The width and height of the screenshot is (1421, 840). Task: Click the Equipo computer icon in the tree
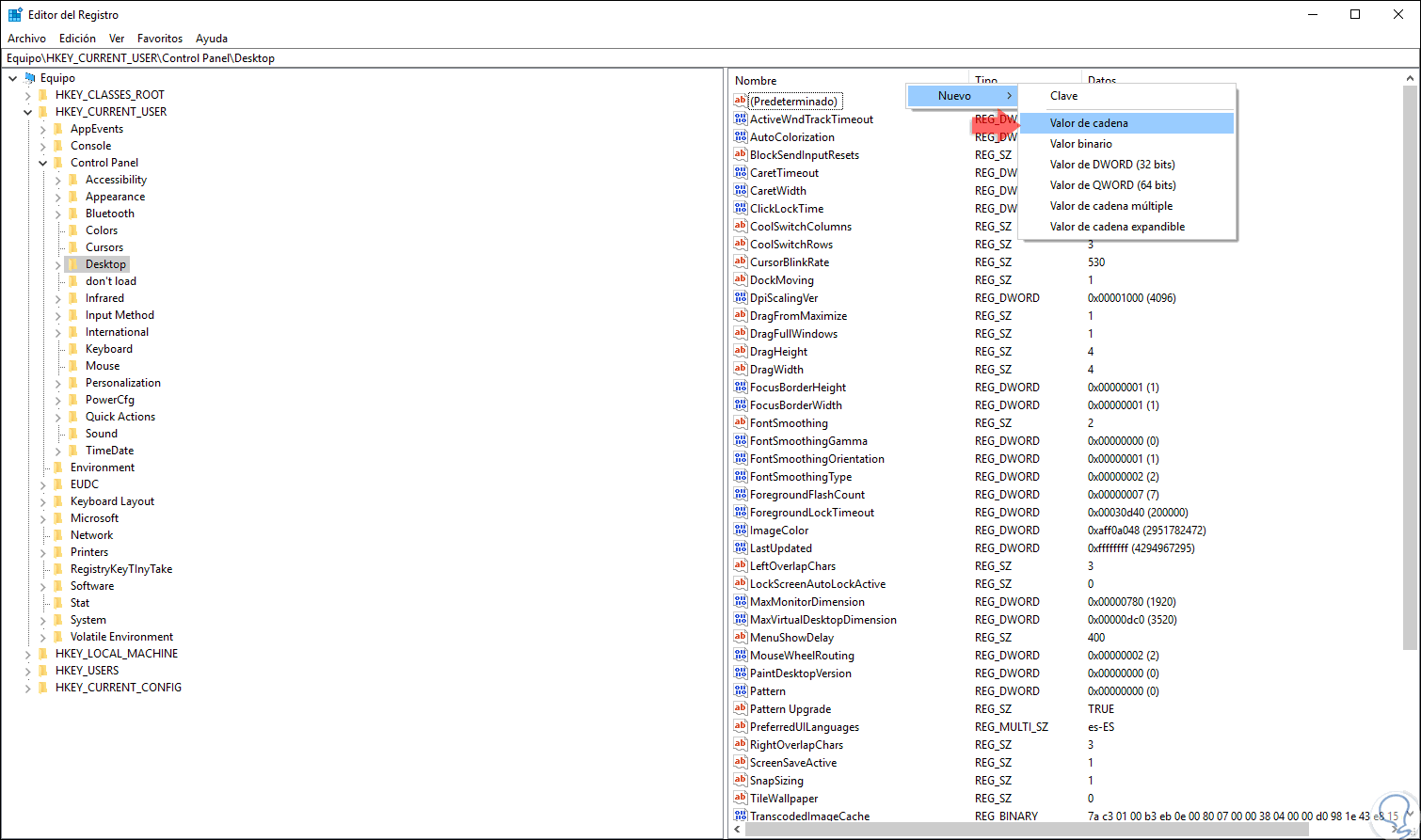coord(30,78)
